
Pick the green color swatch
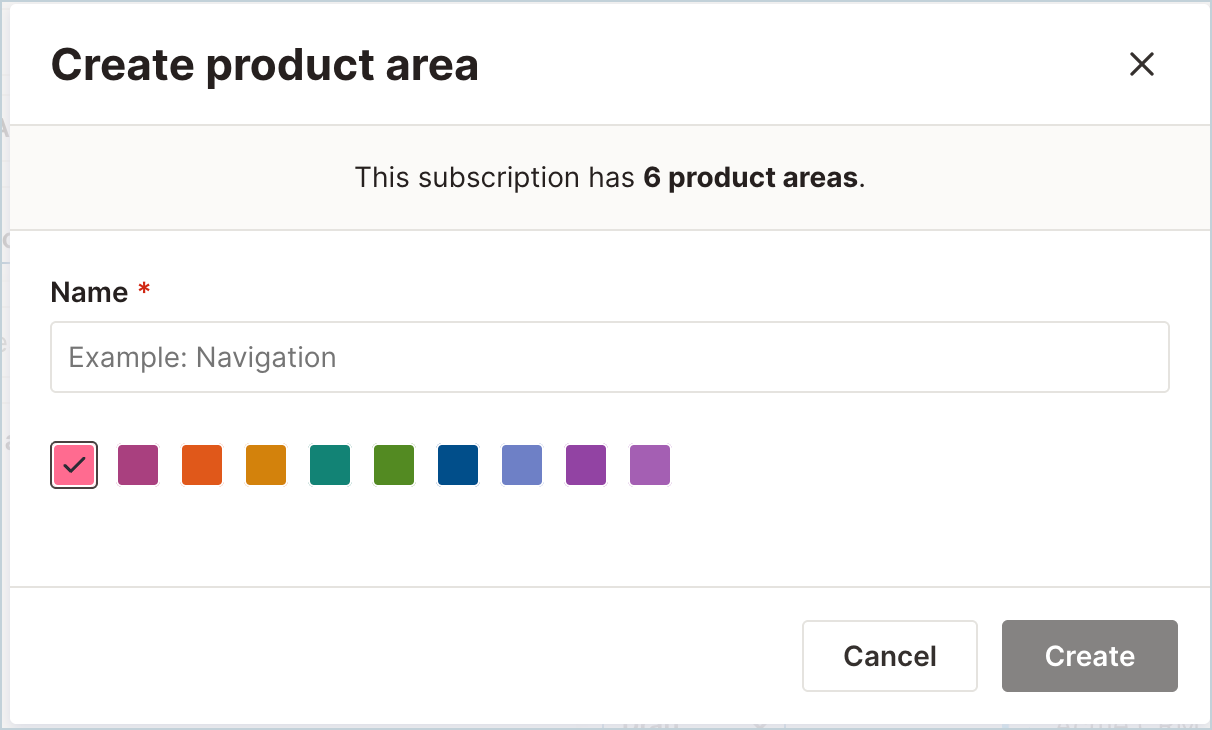[x=394, y=465]
